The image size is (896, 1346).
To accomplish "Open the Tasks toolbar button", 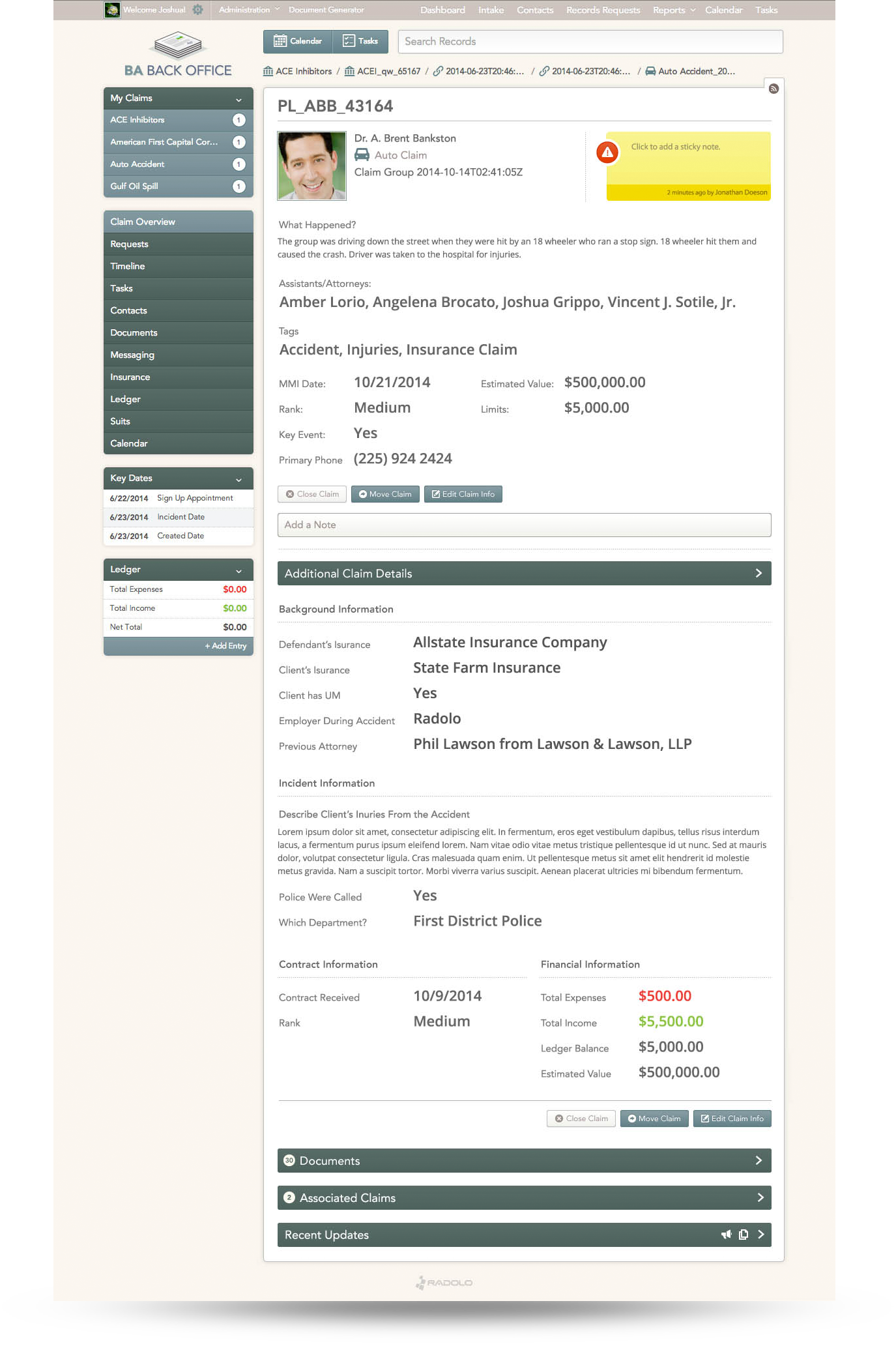I will 360,41.
